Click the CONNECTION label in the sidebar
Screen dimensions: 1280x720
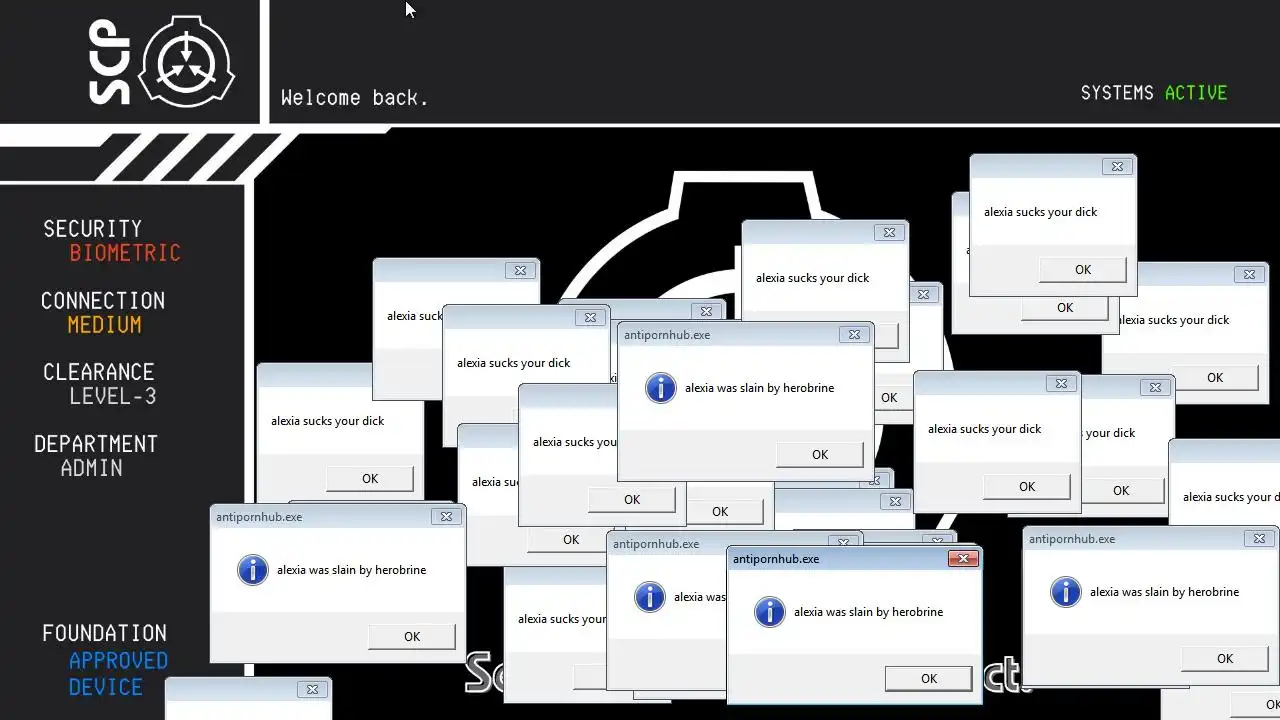point(103,301)
